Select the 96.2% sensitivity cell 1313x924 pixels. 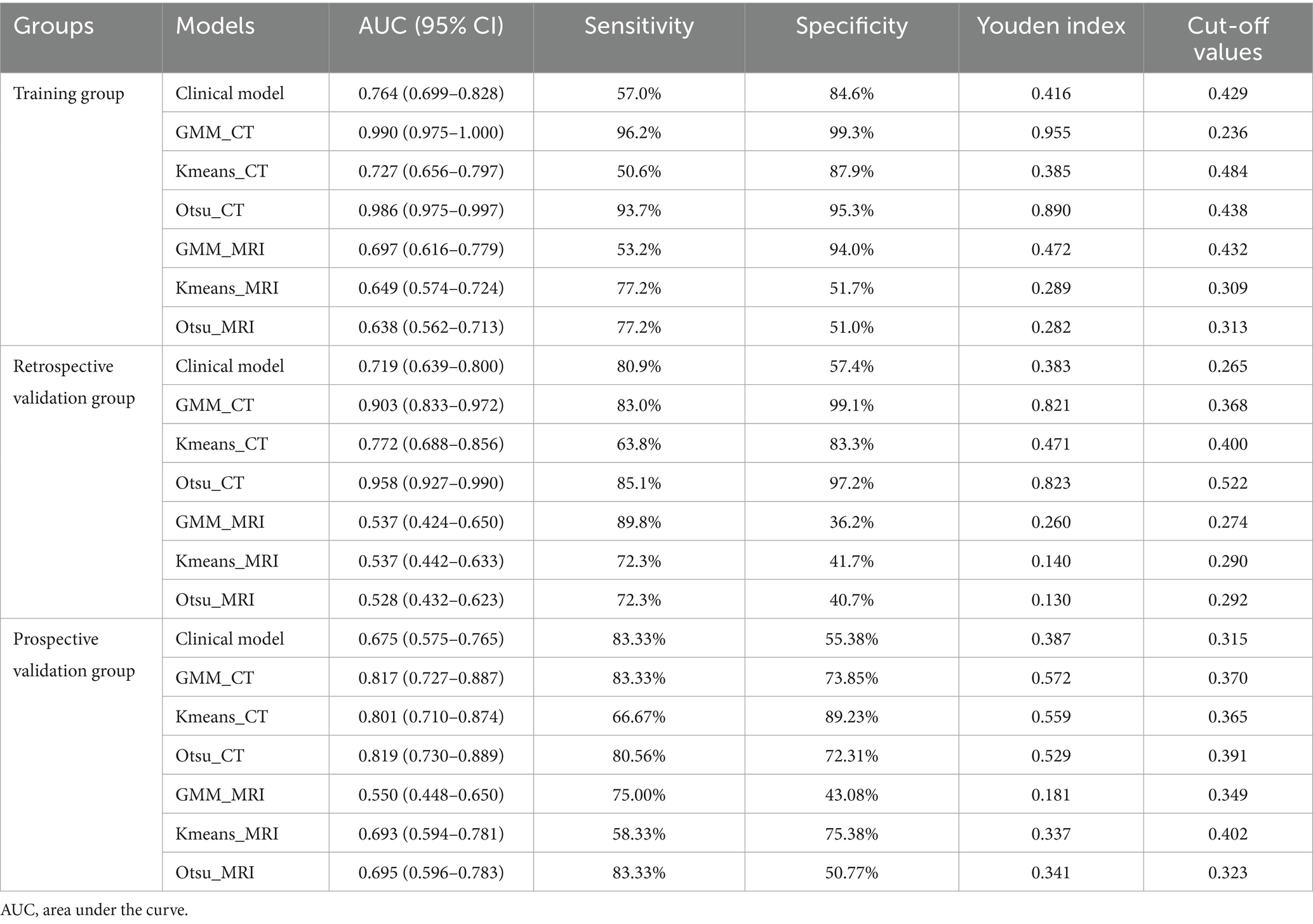coord(639,133)
